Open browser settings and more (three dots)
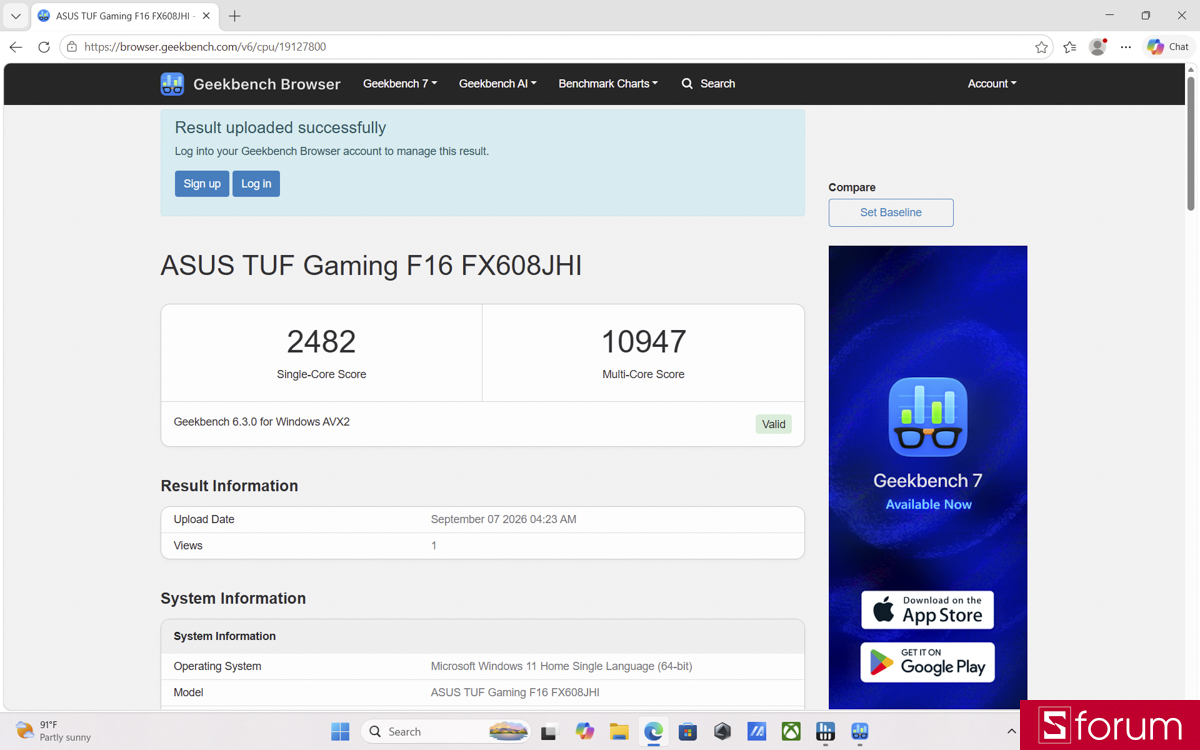 (1126, 47)
